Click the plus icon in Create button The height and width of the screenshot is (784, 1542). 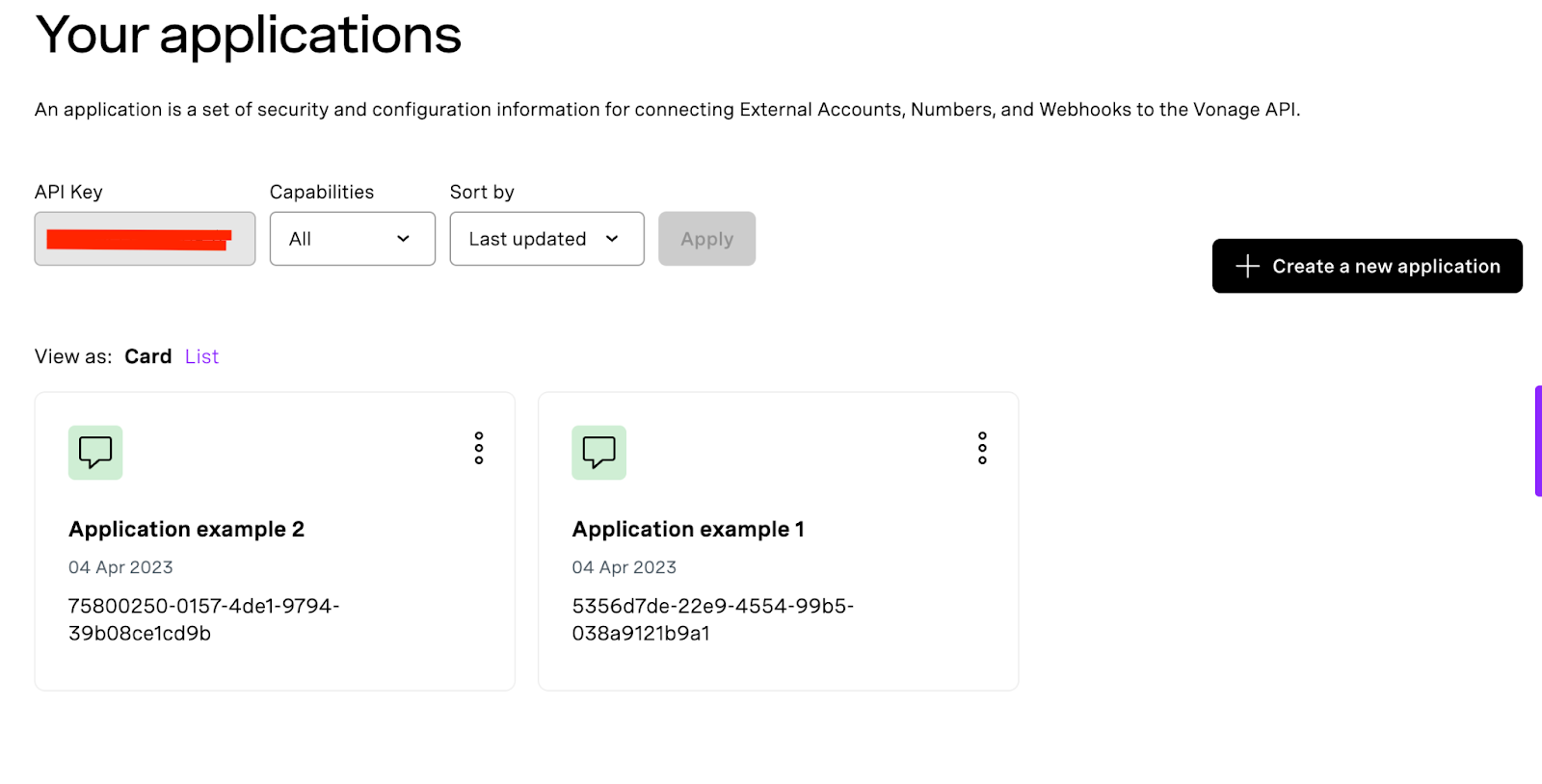tap(1247, 266)
